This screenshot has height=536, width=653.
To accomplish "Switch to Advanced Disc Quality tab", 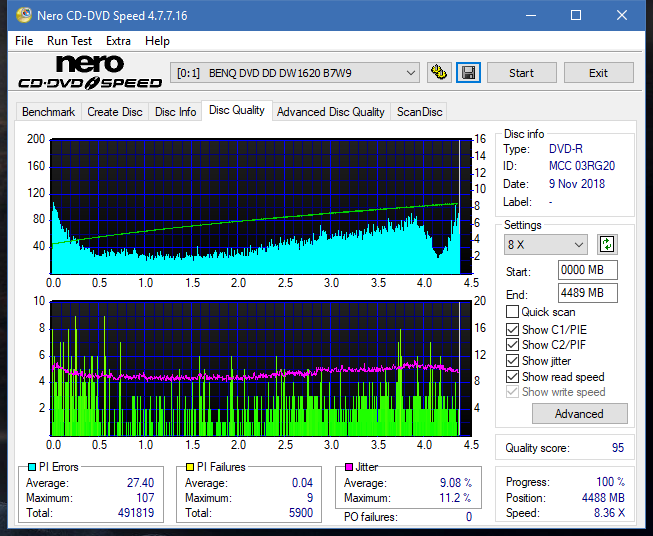I will (331, 112).
